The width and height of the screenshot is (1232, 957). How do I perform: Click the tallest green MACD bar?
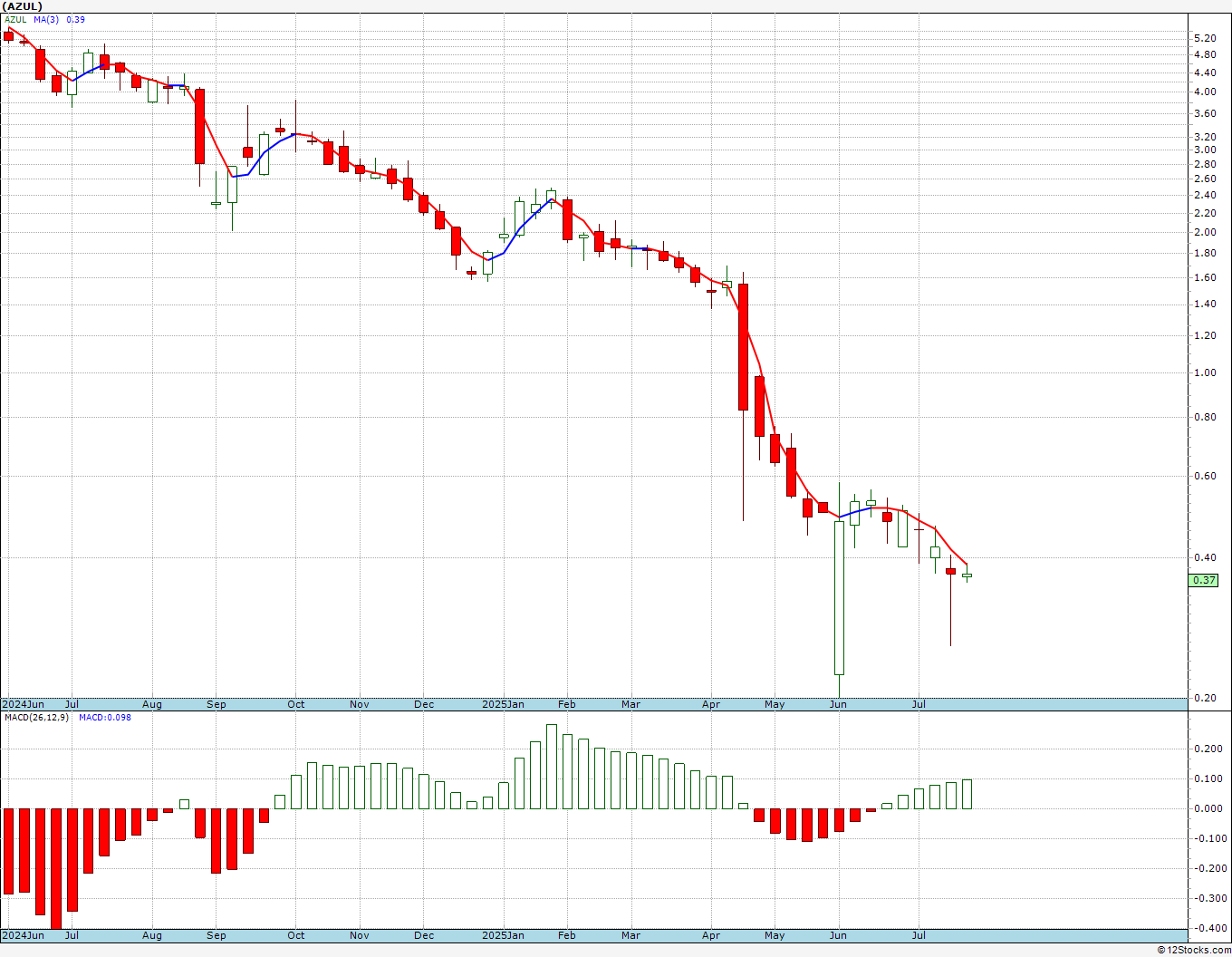pos(552,767)
